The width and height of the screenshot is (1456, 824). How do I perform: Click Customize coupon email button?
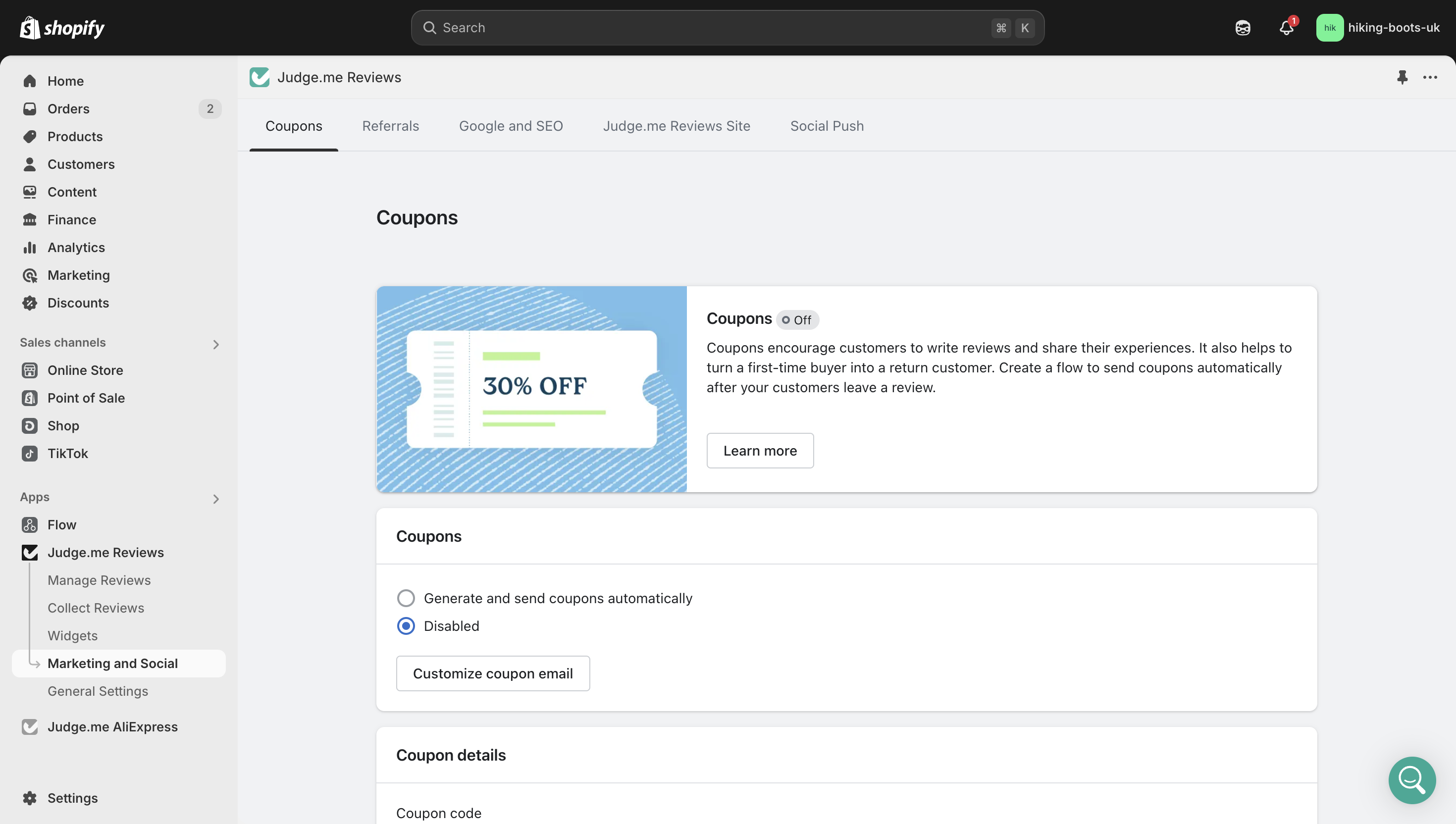[x=493, y=673]
